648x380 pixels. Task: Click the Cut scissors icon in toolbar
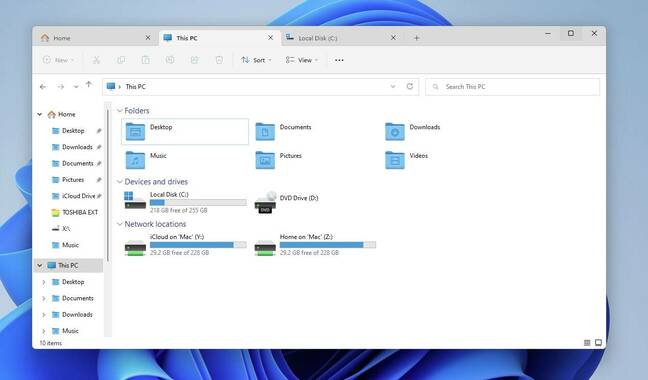[x=96, y=60]
